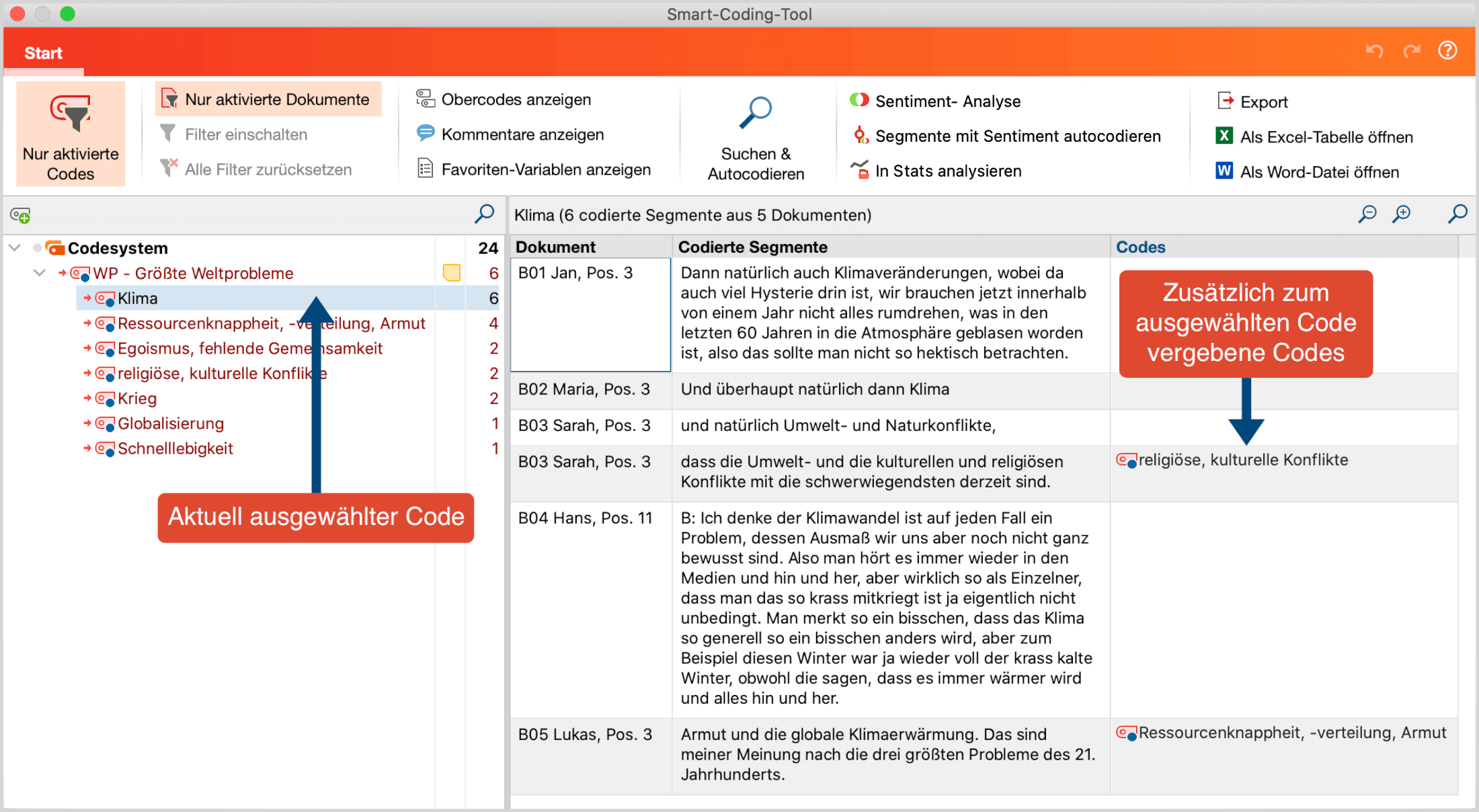Click zoom out magnifier in segments panel
Viewport: 1479px width, 812px height.
point(1367,214)
